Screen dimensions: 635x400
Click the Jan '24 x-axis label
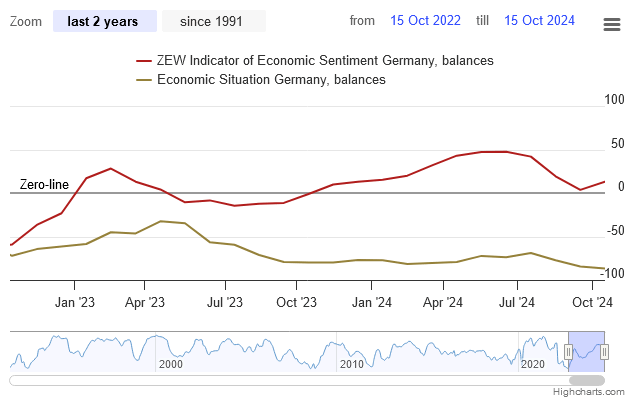coord(371,300)
